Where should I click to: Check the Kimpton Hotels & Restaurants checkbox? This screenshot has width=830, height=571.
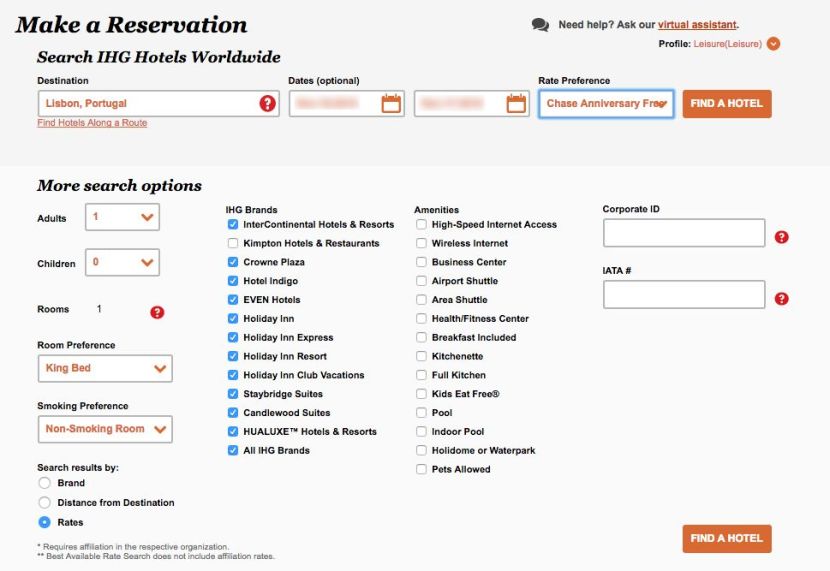[x=232, y=243]
